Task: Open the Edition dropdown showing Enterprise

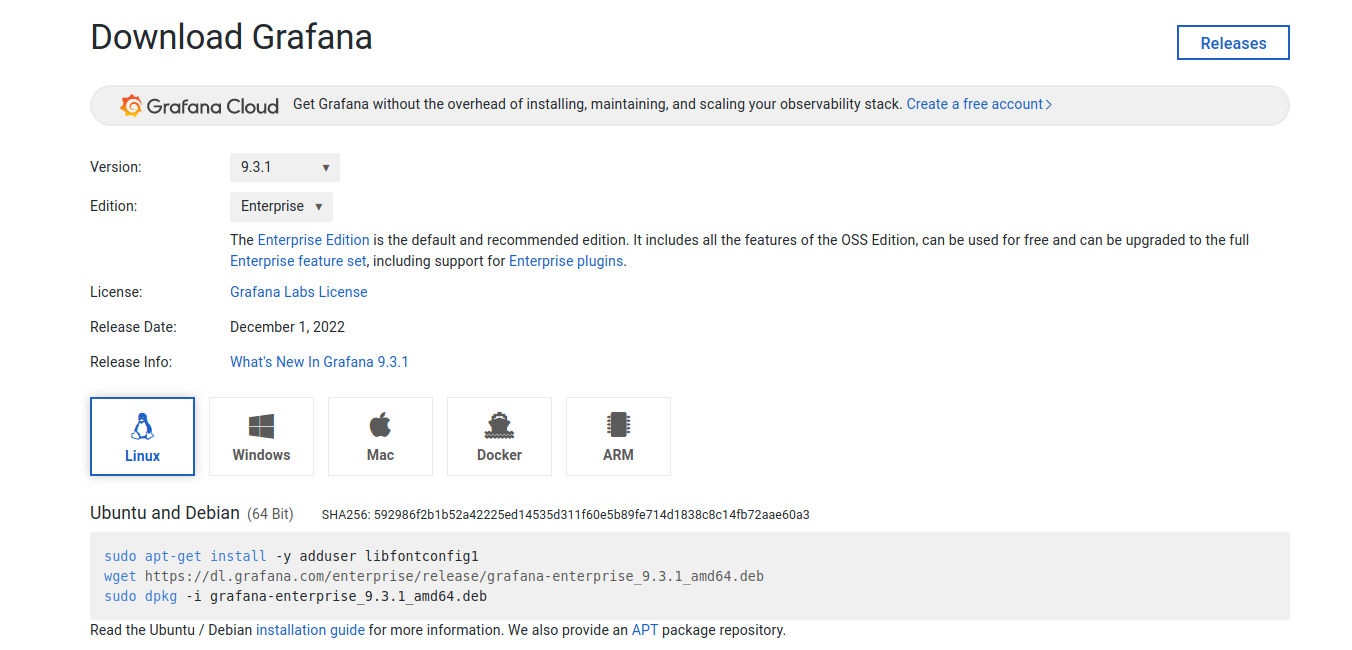Action: tap(281, 206)
